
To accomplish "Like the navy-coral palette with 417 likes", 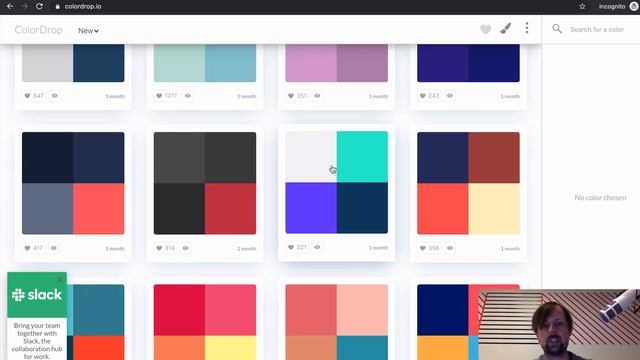I will (x=33, y=248).
